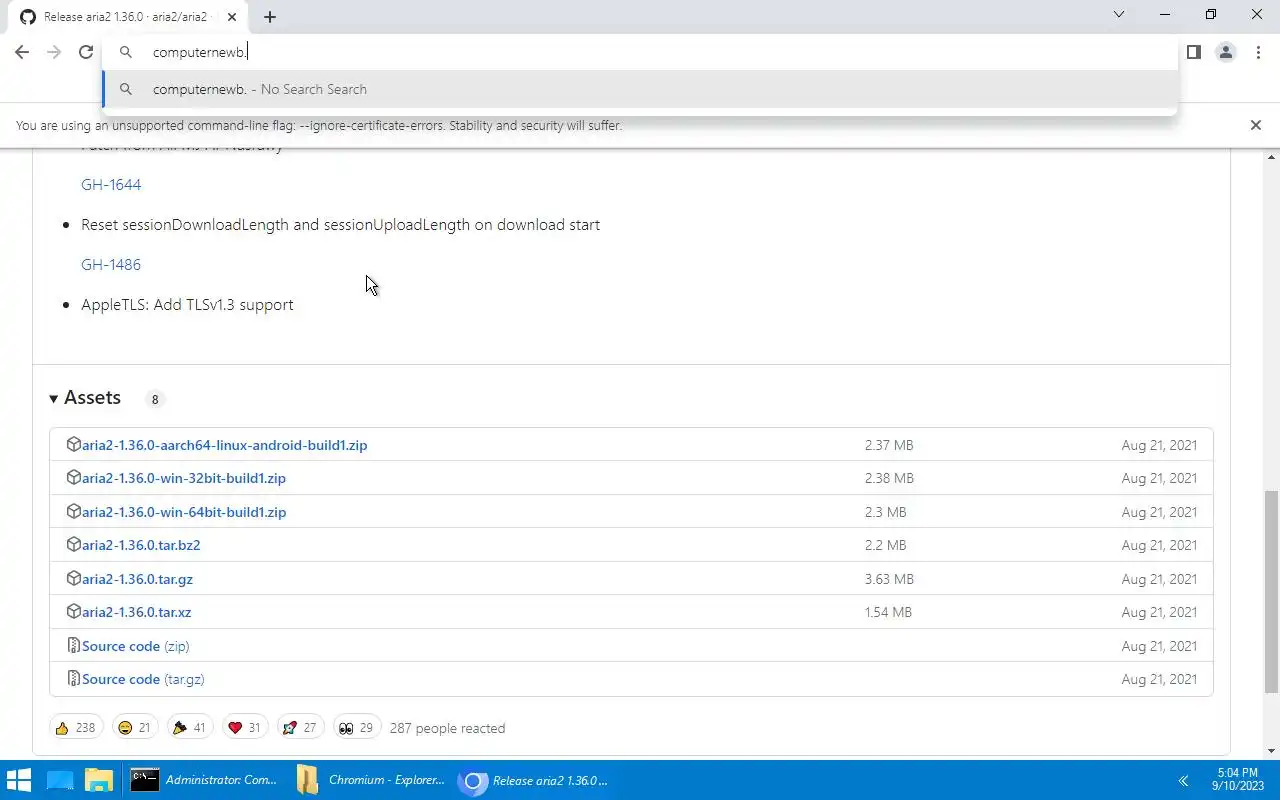This screenshot has height=800, width=1280.
Task: Download aria2-1.36.0.tar.gz
Action: (137, 579)
